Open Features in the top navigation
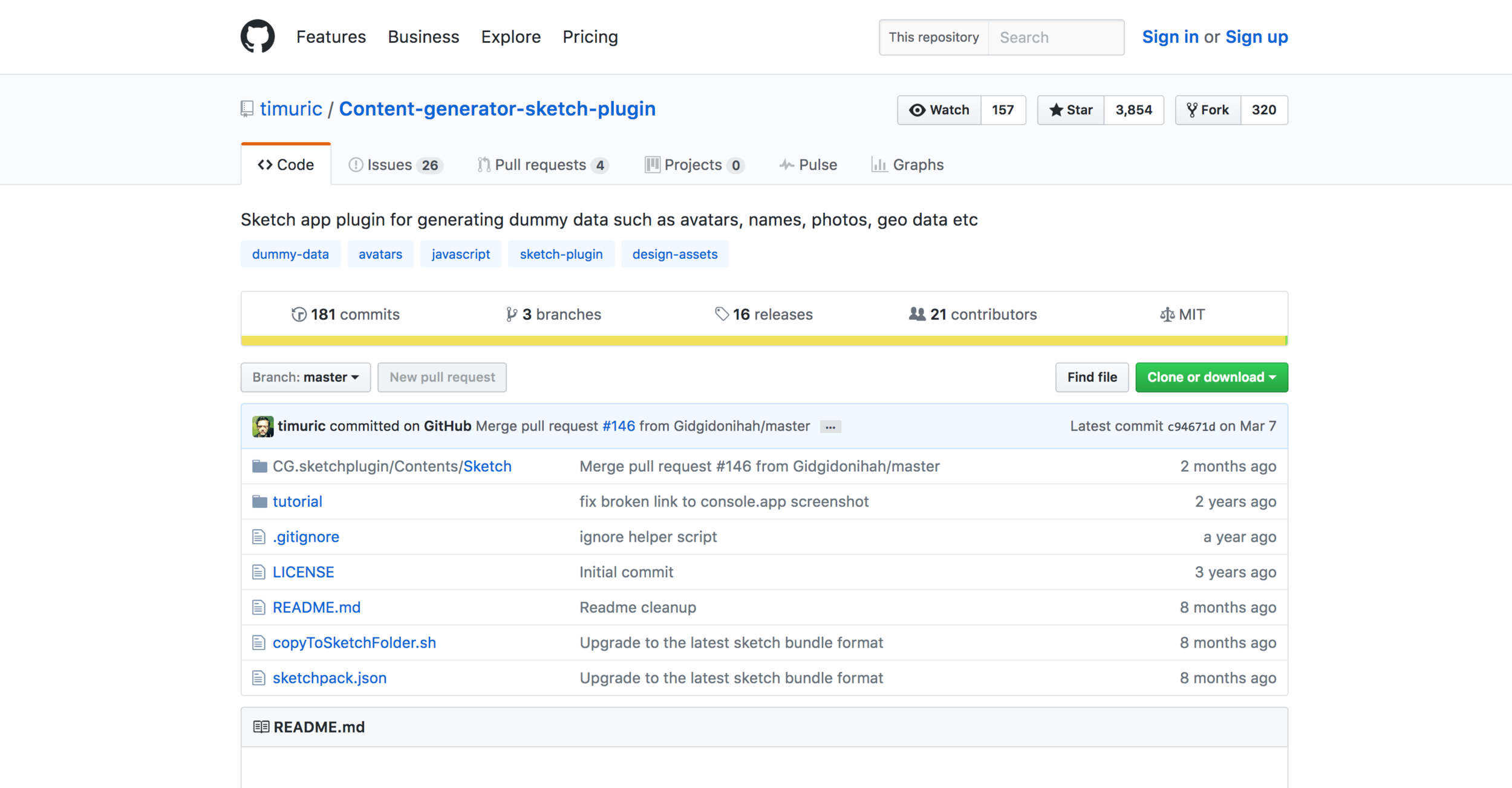1512x788 pixels. pos(331,37)
